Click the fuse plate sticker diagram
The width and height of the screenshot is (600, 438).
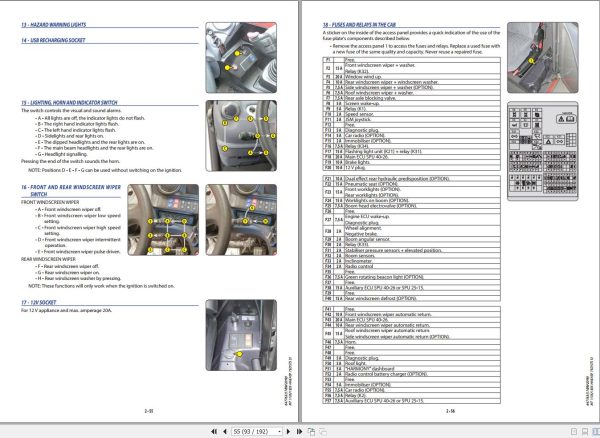click(x=543, y=151)
